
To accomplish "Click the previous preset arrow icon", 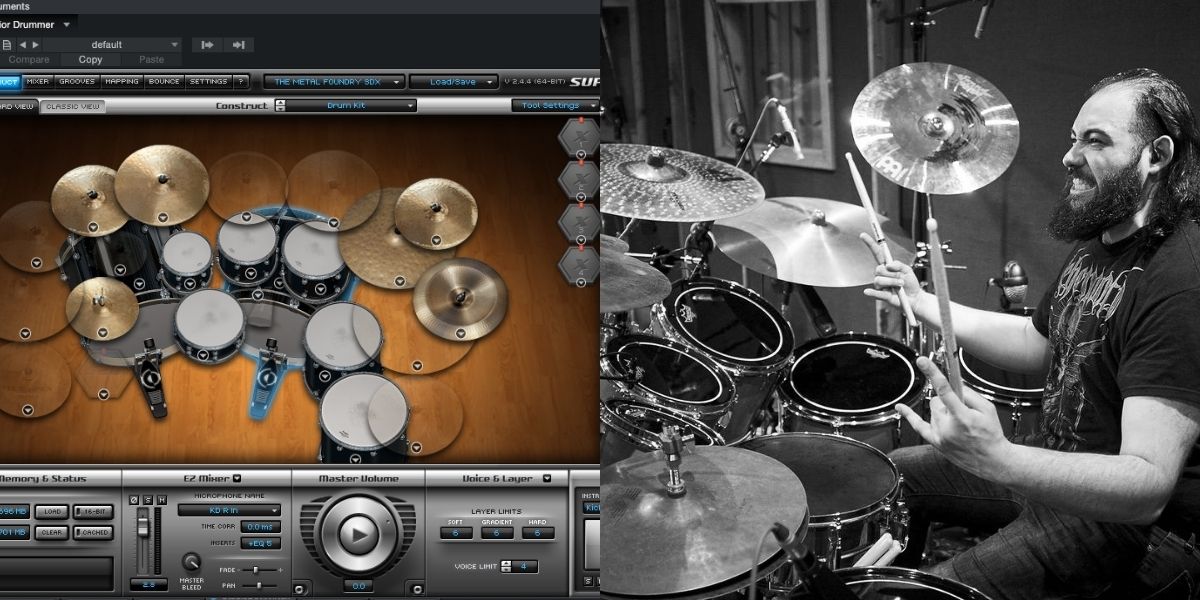I will (23, 44).
